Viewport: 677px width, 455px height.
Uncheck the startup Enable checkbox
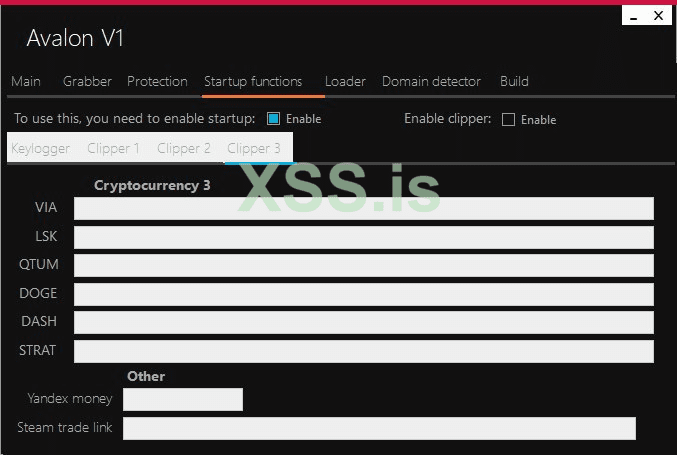pos(273,119)
